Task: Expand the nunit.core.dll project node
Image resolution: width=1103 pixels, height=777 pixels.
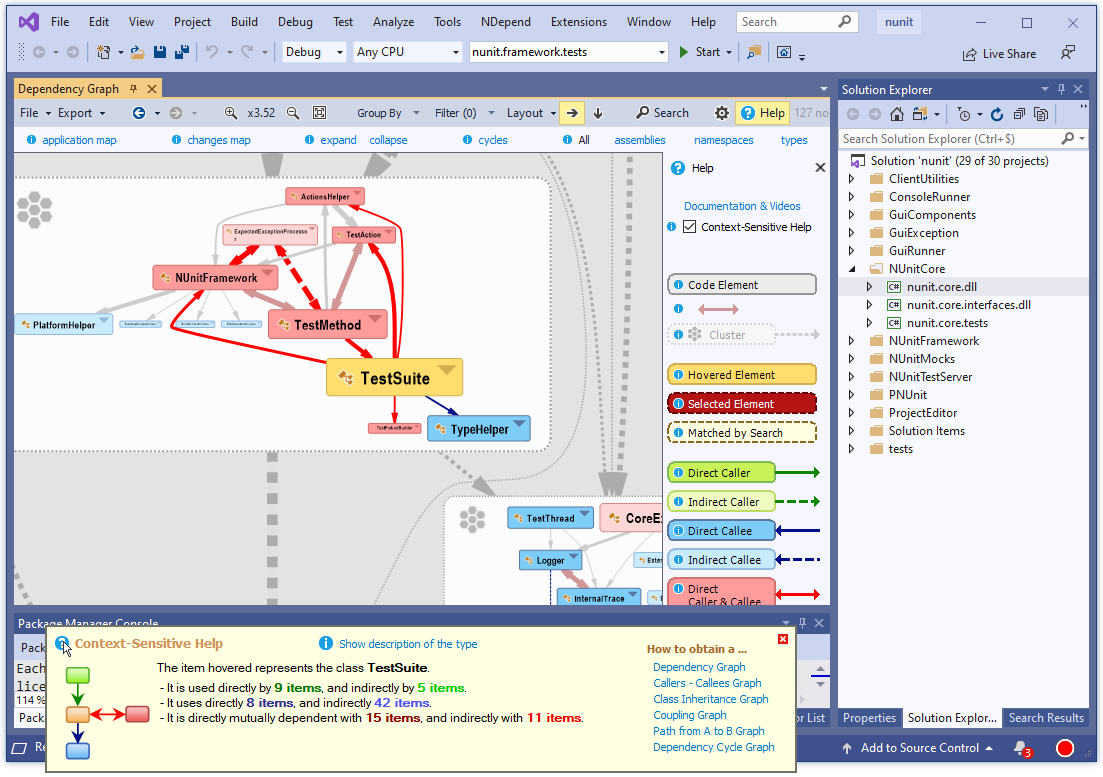Action: click(869, 287)
